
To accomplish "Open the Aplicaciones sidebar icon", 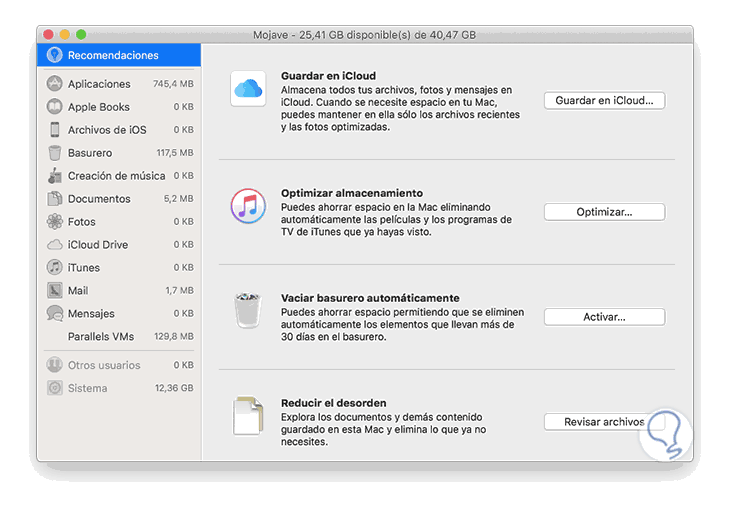I will pos(54,83).
